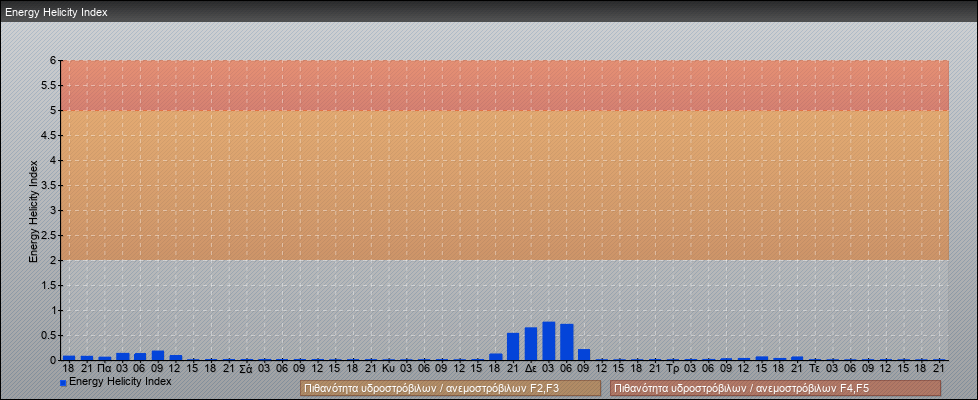Select the F4,F5 waterspout probability legend box
The width and height of the screenshot is (978, 400).
(775, 388)
